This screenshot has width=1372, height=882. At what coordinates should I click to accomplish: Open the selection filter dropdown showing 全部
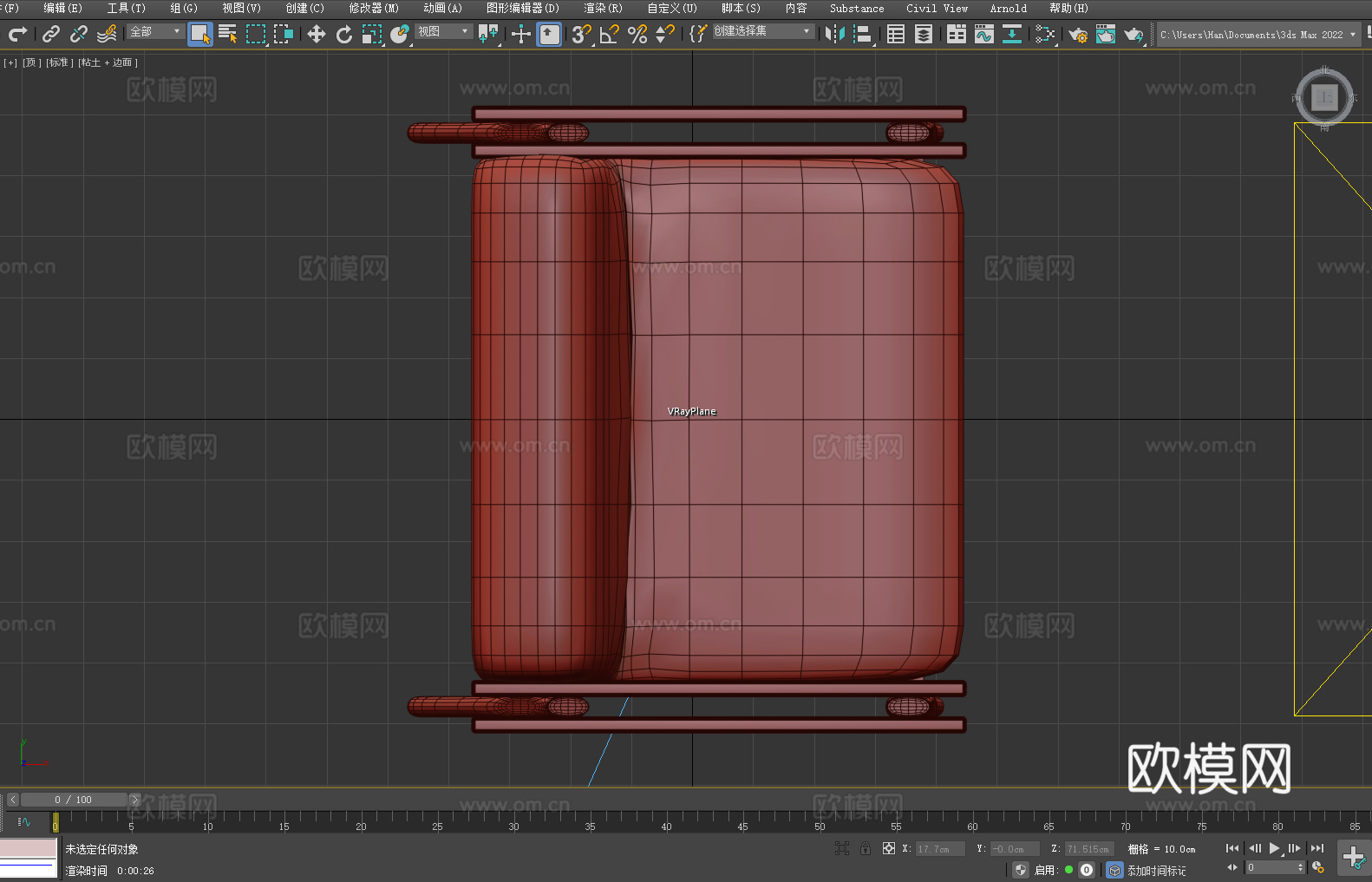(155, 31)
